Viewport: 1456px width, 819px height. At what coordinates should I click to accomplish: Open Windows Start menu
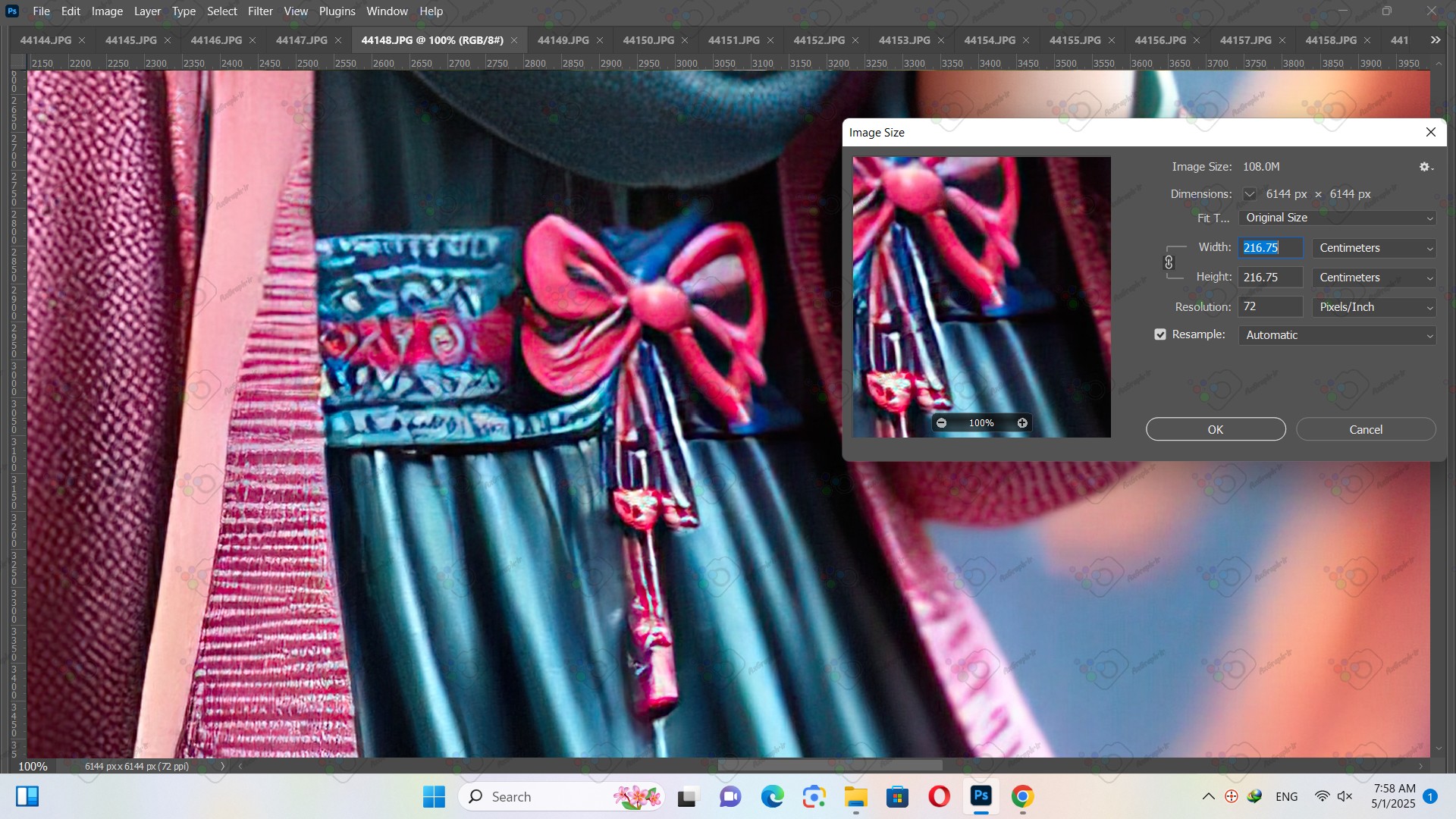[x=434, y=796]
